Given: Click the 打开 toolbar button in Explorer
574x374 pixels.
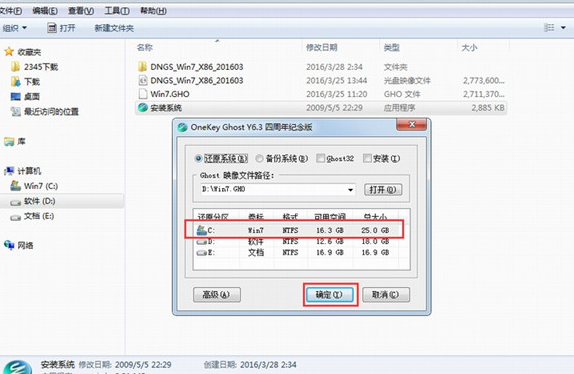Looking at the screenshot, I should point(62,28).
